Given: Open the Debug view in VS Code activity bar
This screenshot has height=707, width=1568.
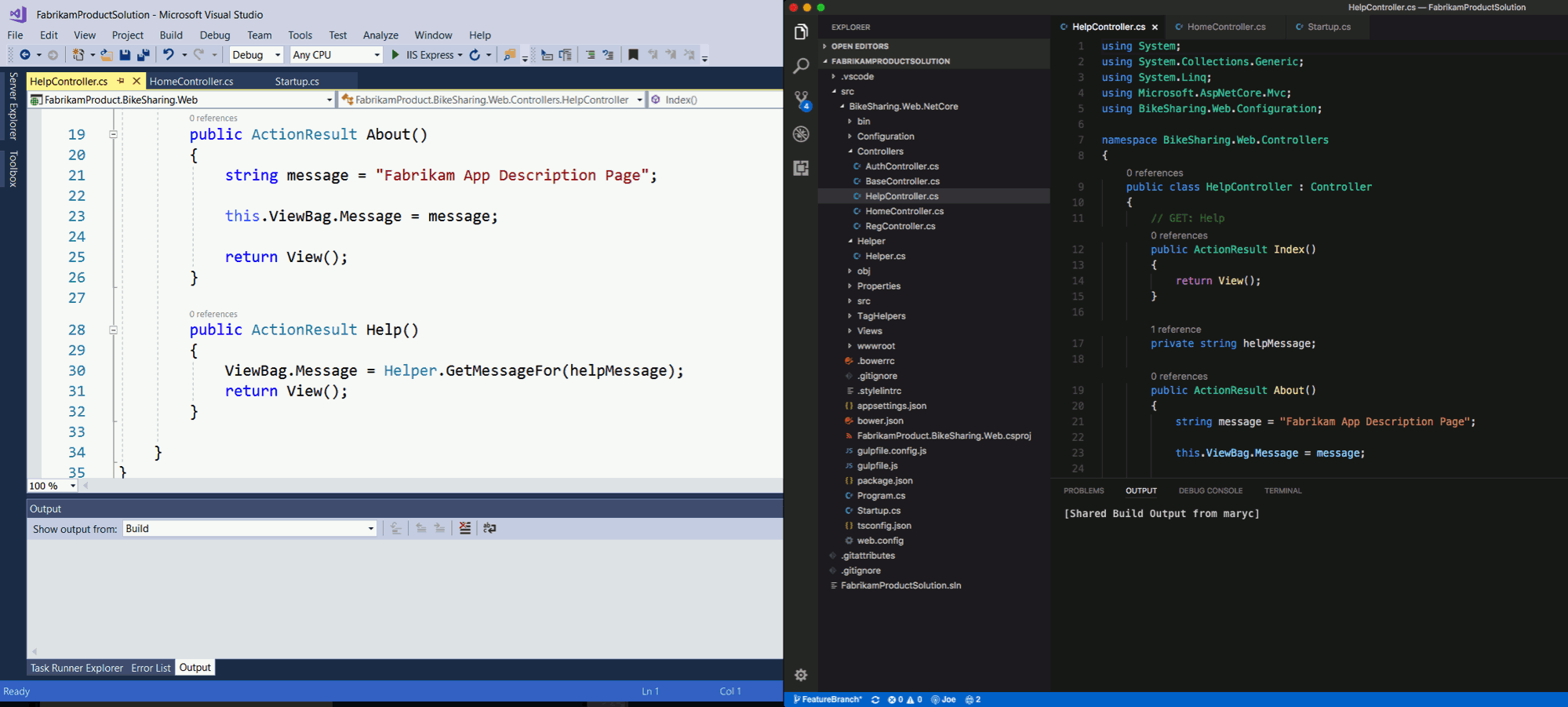Looking at the screenshot, I should tap(801, 134).
